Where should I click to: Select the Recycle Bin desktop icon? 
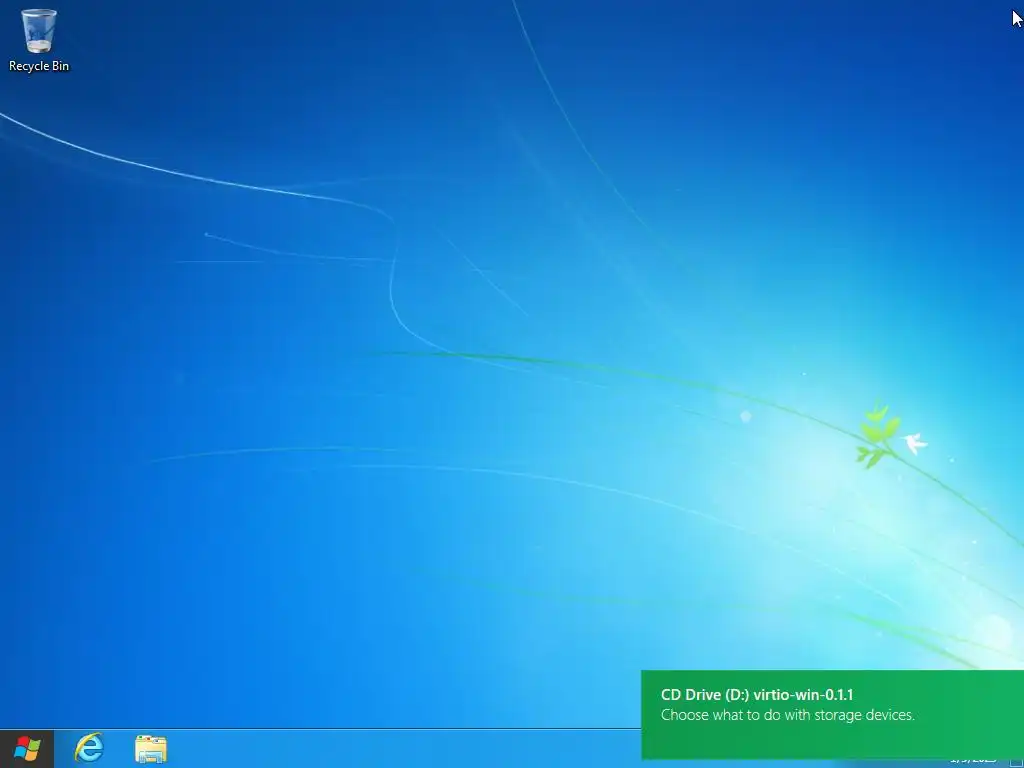(x=39, y=39)
